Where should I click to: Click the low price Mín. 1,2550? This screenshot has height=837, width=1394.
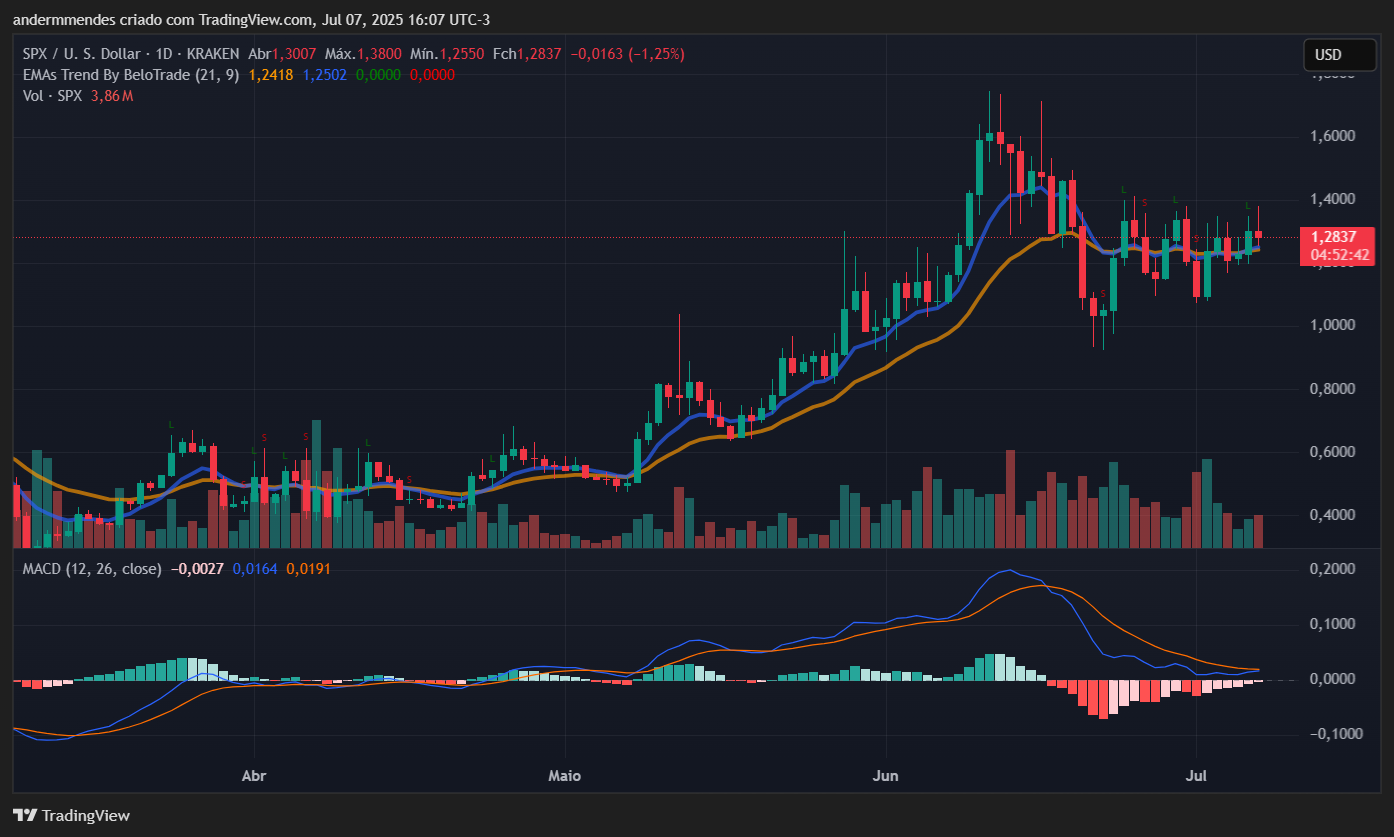pyautogui.click(x=447, y=54)
